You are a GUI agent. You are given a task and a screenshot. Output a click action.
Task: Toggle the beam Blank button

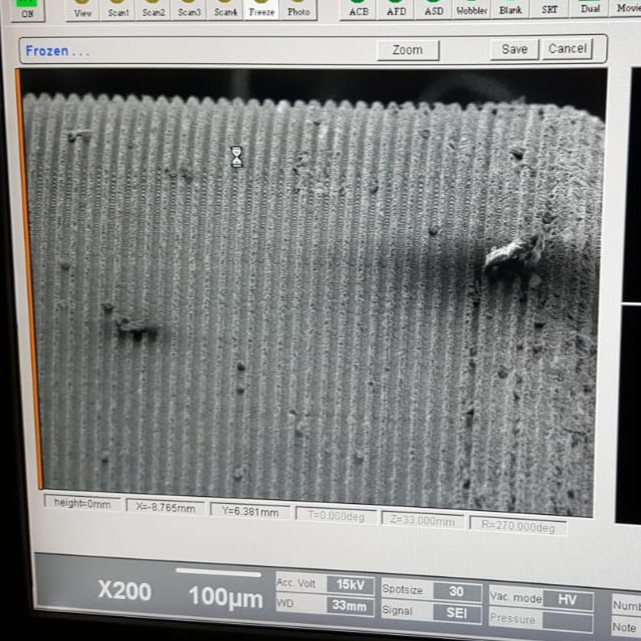[511, 9]
